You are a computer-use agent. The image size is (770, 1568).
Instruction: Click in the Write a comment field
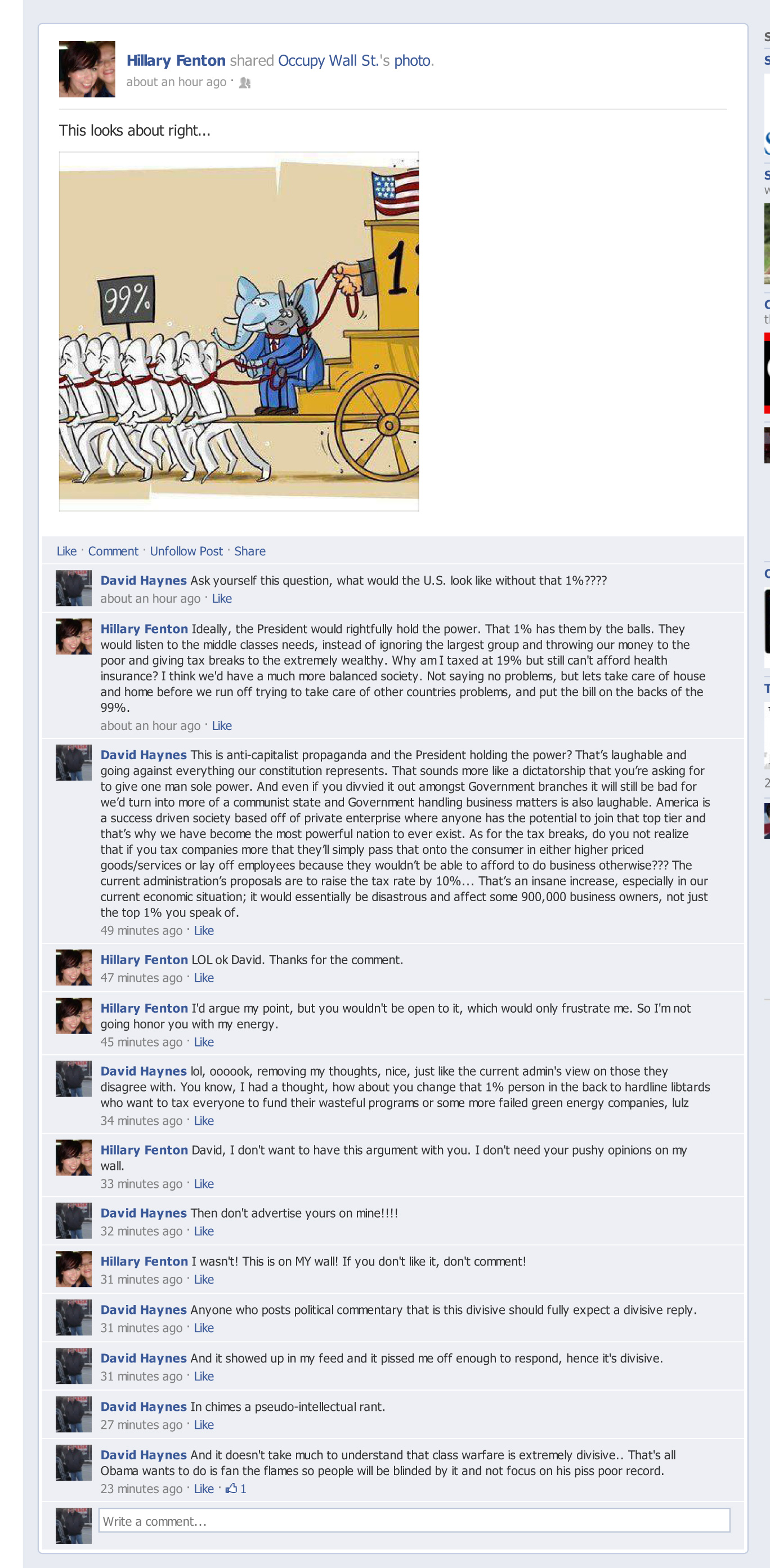pyautogui.click(x=414, y=1520)
